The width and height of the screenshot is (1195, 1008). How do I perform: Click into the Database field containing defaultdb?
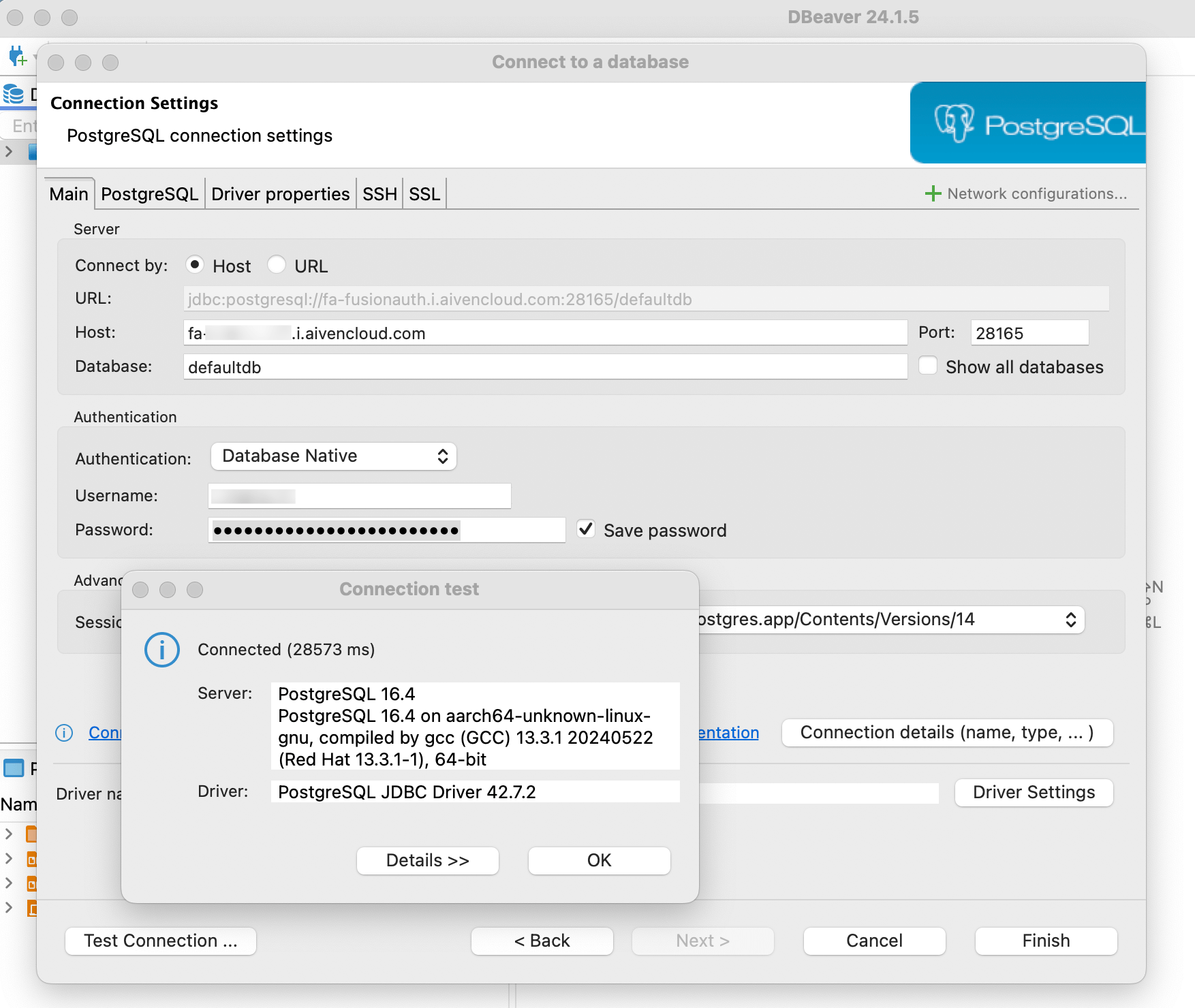(545, 367)
